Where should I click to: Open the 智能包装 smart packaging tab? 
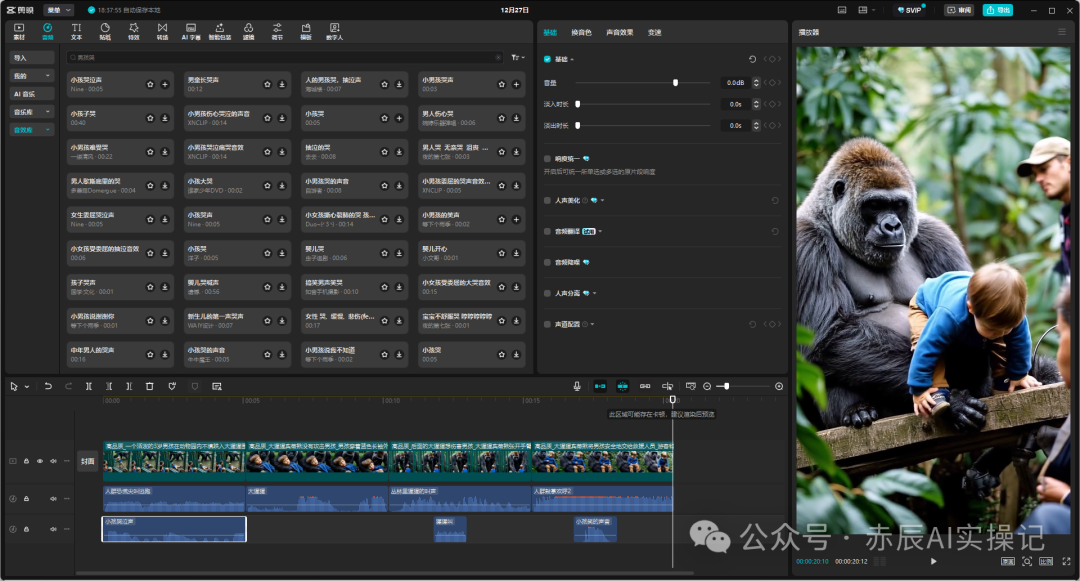tap(220, 31)
